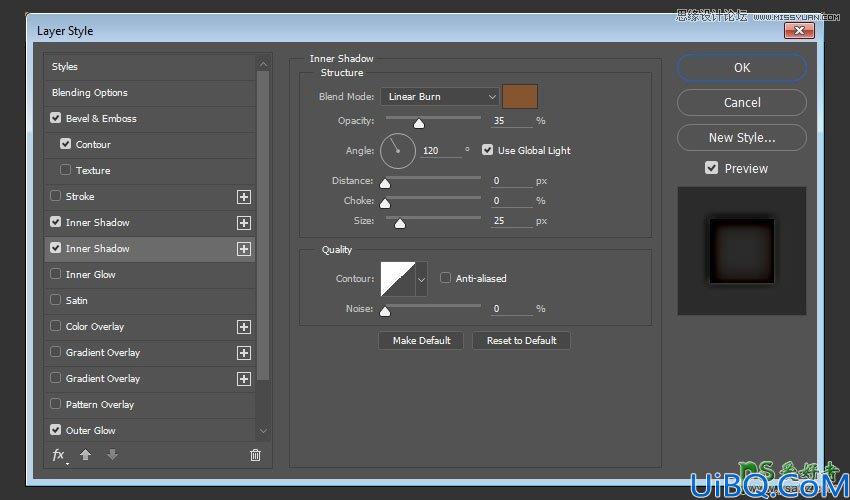The height and width of the screenshot is (500, 850).
Task: Click Reset to Default button
Action: [521, 341]
